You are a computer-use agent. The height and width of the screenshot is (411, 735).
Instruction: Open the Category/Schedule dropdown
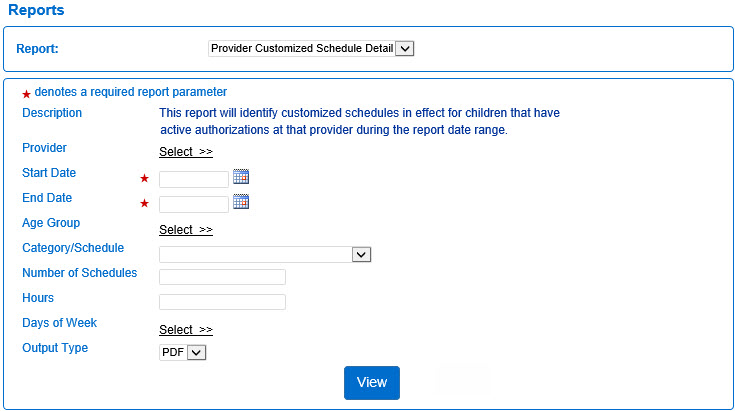click(265, 255)
